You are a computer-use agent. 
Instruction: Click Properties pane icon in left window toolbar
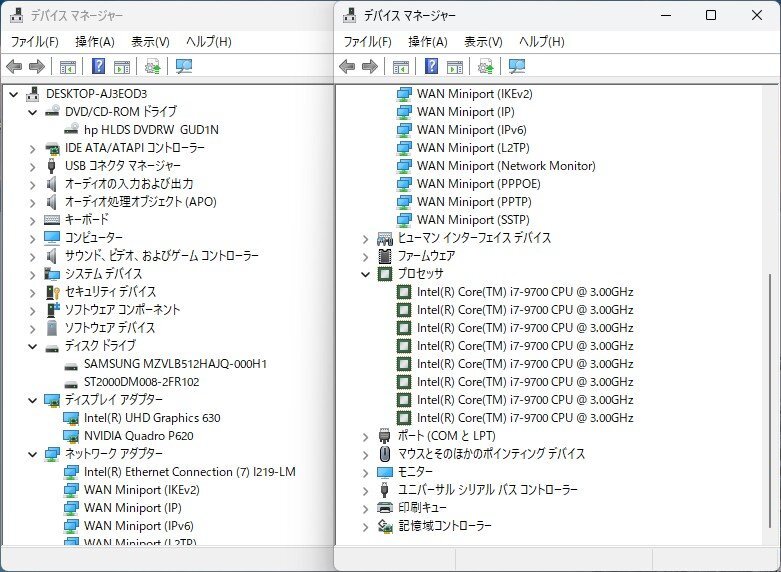tap(122, 66)
